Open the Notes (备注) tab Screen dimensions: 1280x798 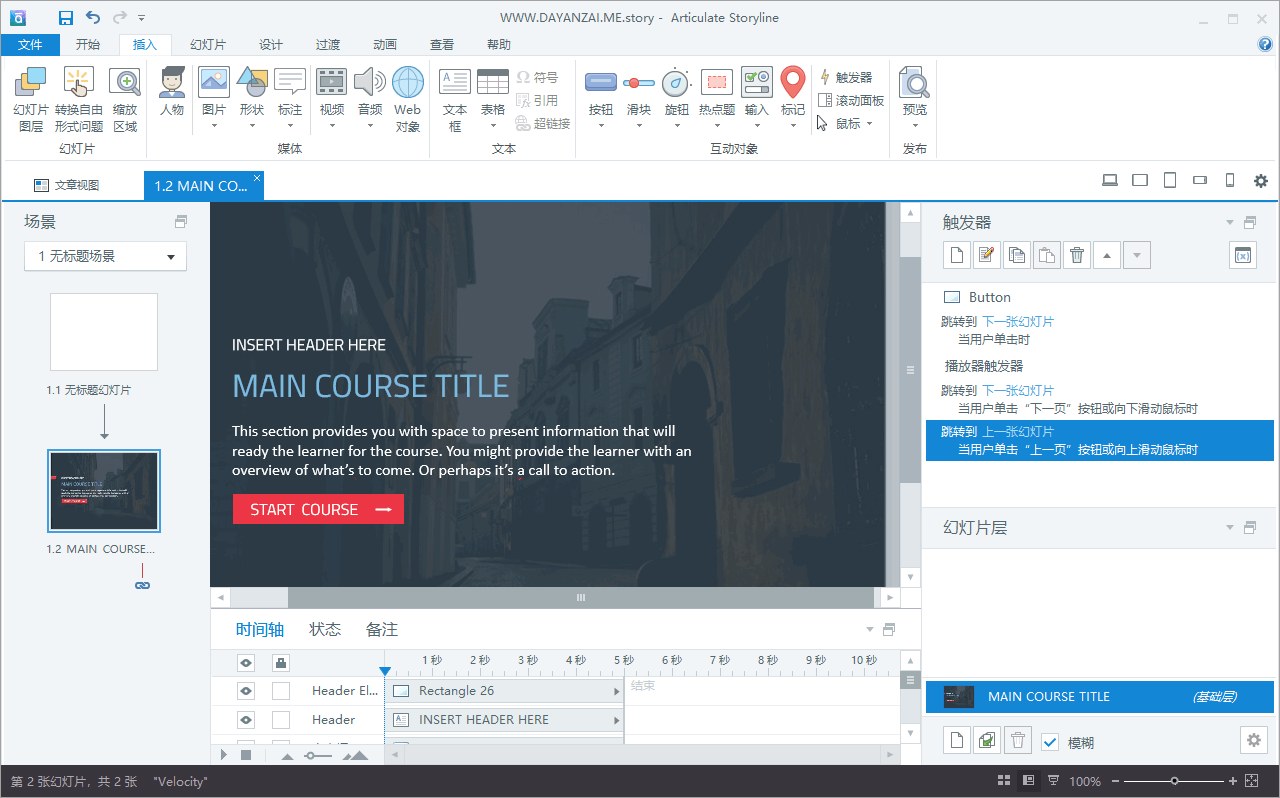click(382, 629)
